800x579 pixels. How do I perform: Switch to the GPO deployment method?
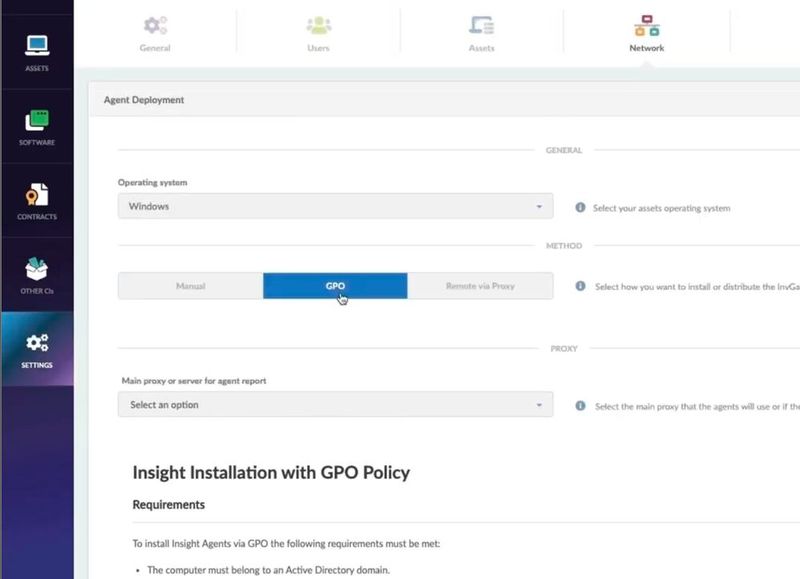(336, 285)
